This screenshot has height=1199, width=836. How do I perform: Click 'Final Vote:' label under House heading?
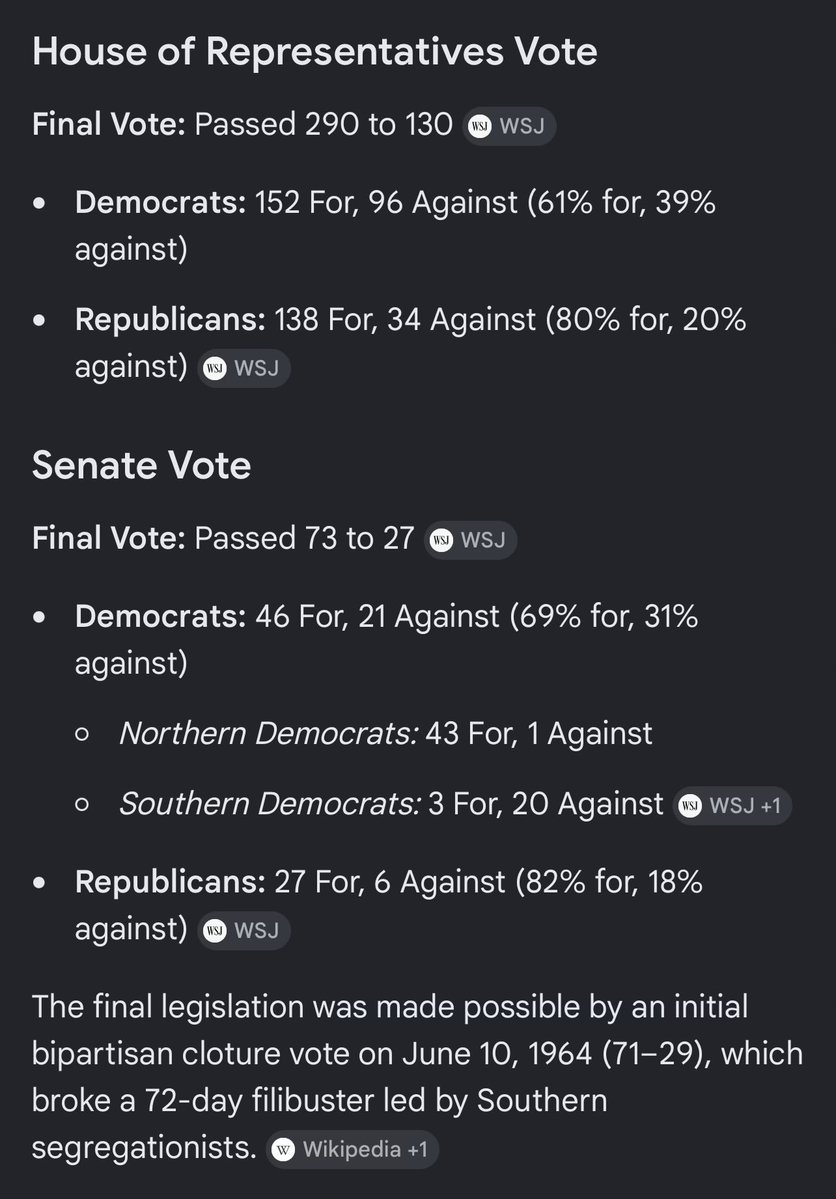109,124
